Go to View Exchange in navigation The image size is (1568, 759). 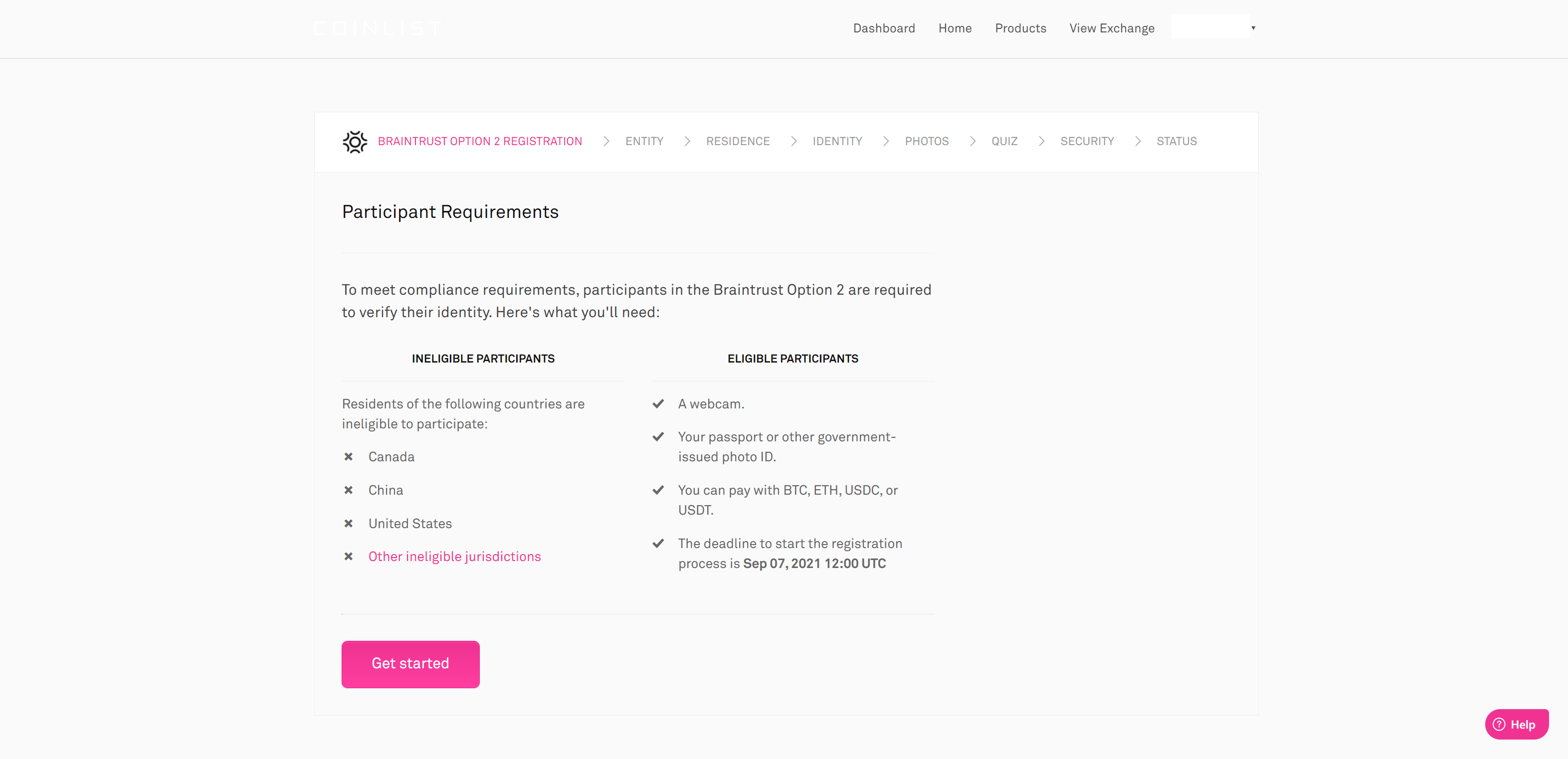click(1112, 28)
